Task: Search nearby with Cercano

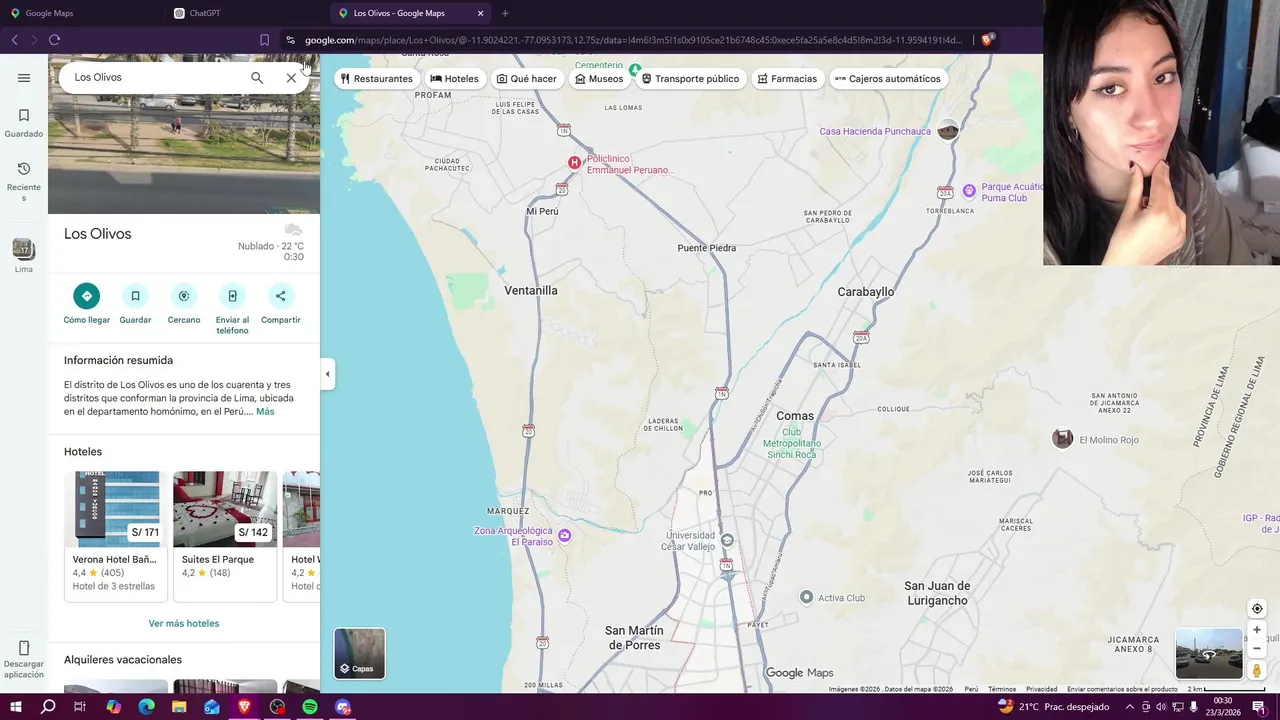Action: pos(184,304)
